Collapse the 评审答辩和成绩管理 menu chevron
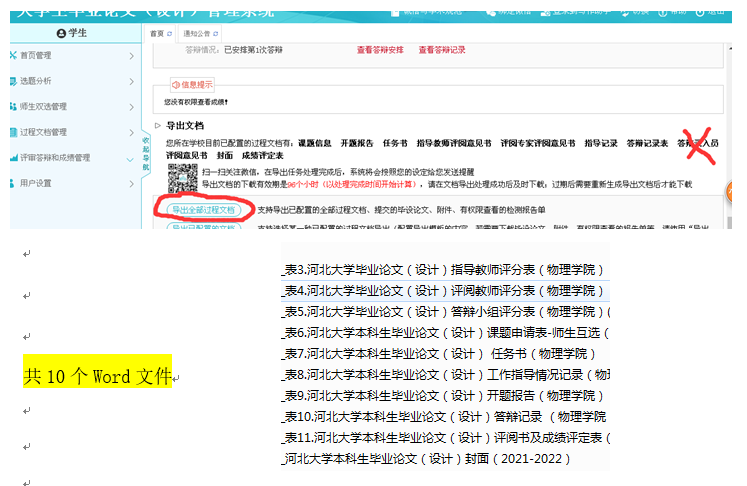The width and height of the screenshot is (747, 486). [x=130, y=158]
